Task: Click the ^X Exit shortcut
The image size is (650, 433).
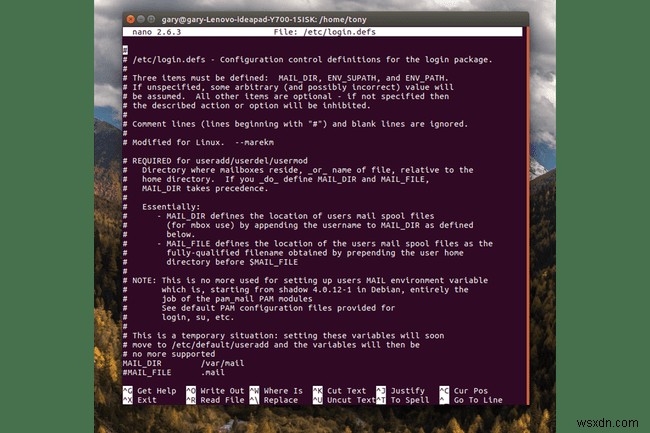Action: click(x=140, y=400)
